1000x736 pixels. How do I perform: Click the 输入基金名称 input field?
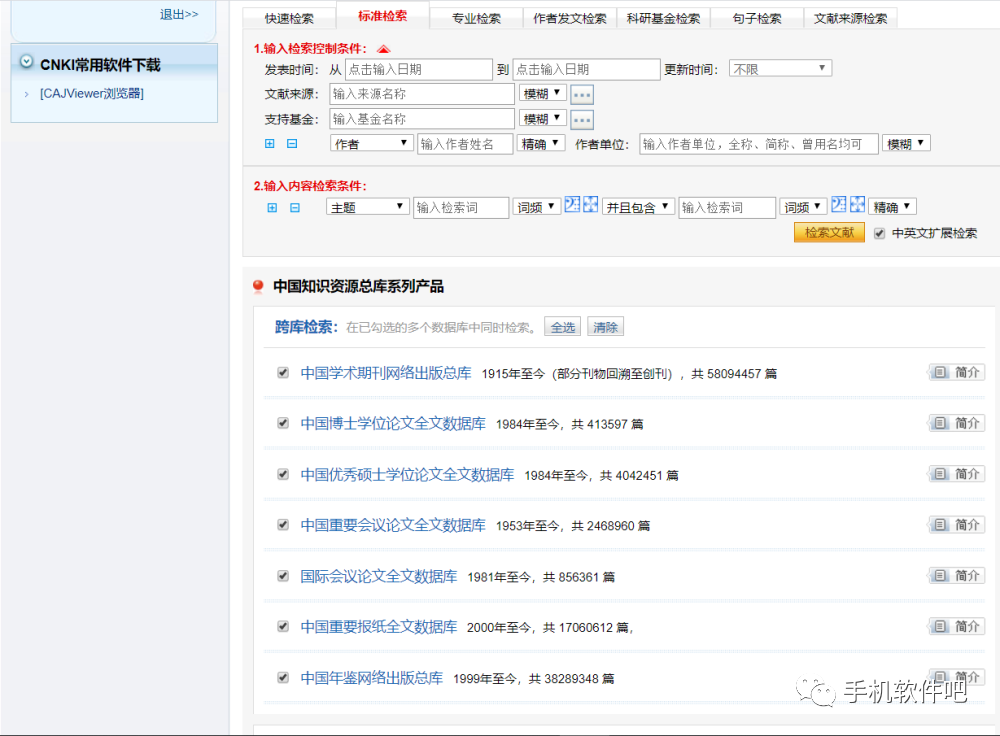(422, 119)
